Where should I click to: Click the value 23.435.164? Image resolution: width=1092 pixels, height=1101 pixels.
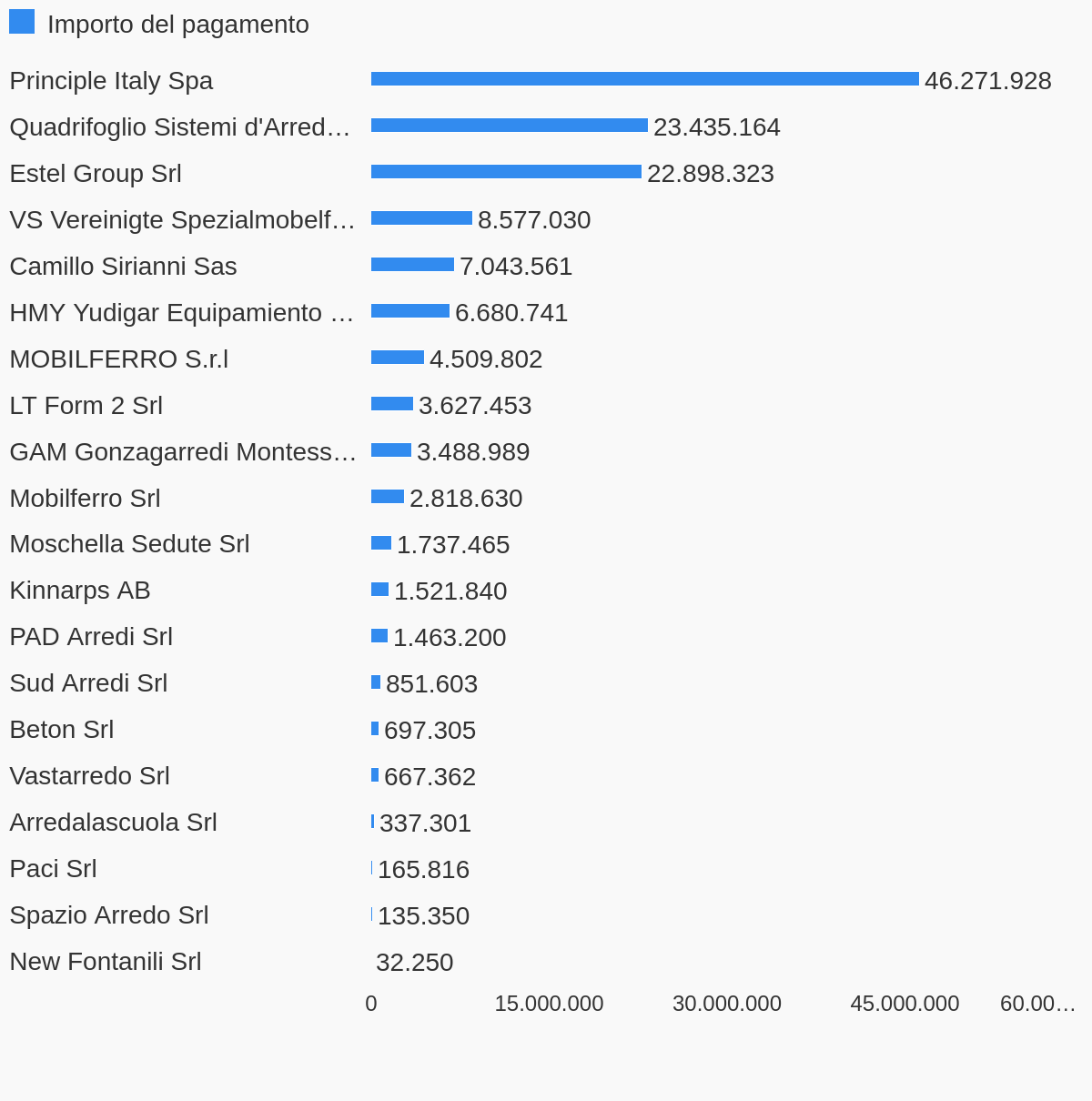click(717, 127)
